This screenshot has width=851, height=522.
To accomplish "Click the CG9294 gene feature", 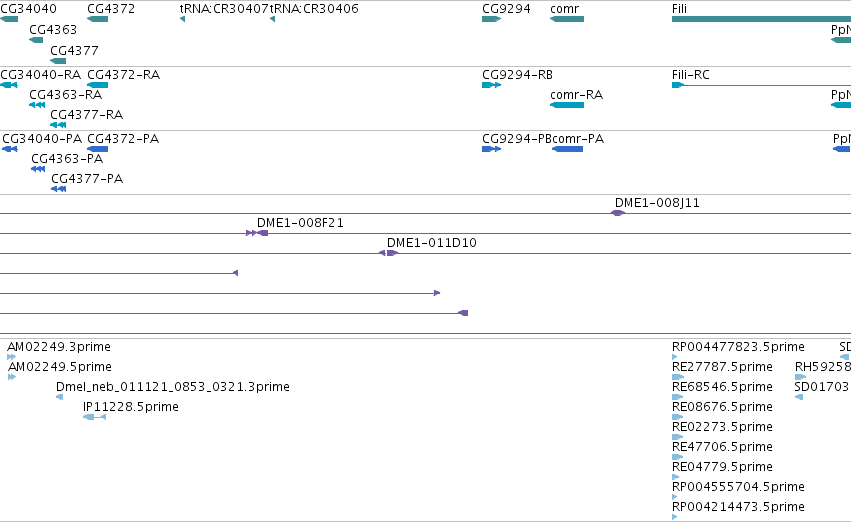I will click(x=491, y=19).
